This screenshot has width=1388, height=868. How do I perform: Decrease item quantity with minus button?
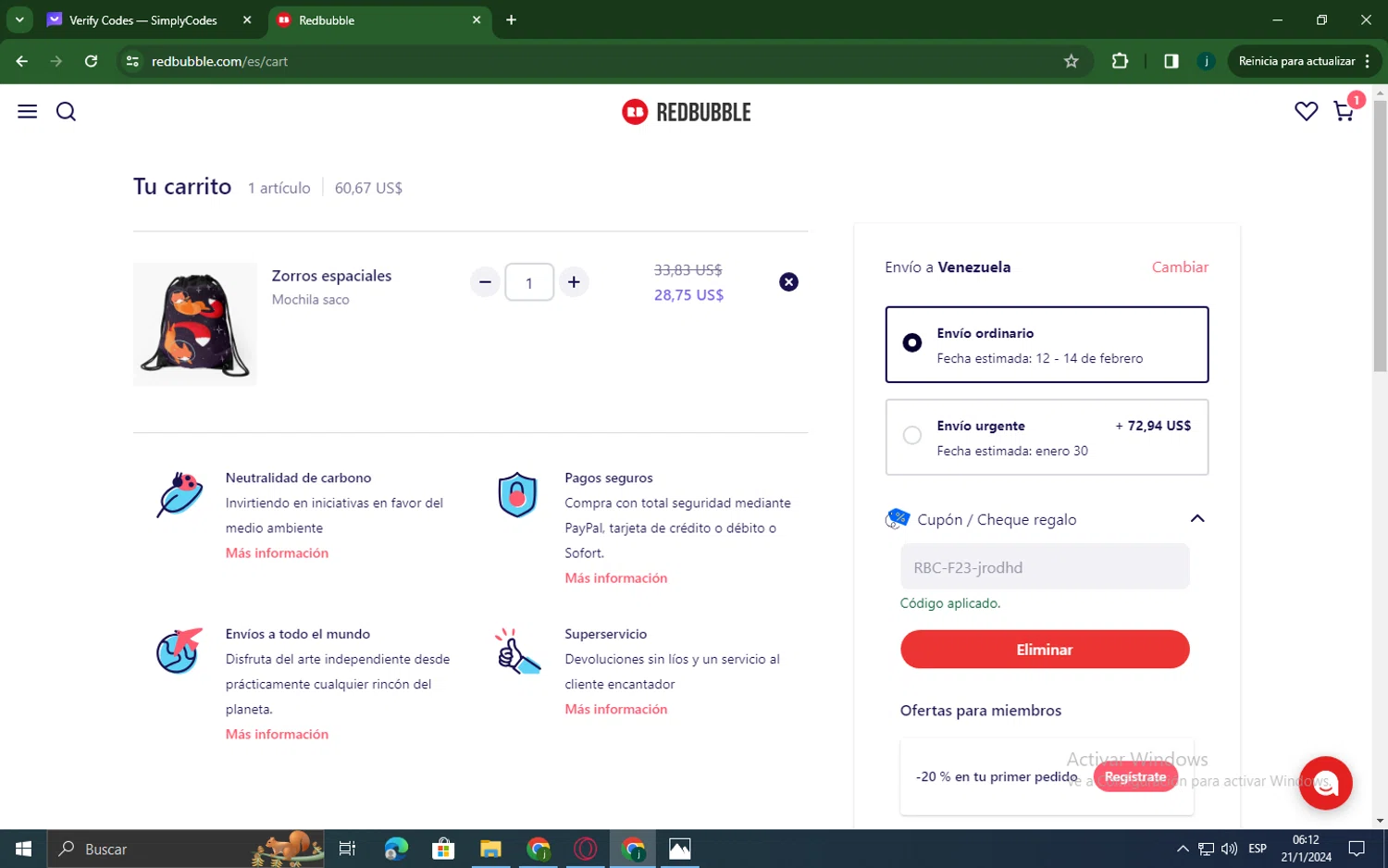pyautogui.click(x=485, y=282)
